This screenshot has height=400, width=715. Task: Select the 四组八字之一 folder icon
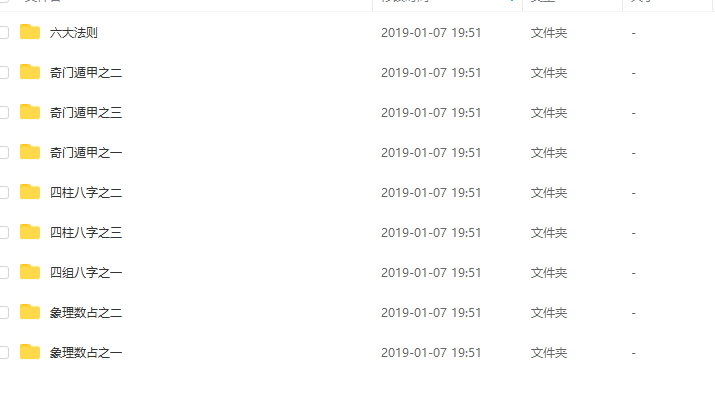coord(30,272)
